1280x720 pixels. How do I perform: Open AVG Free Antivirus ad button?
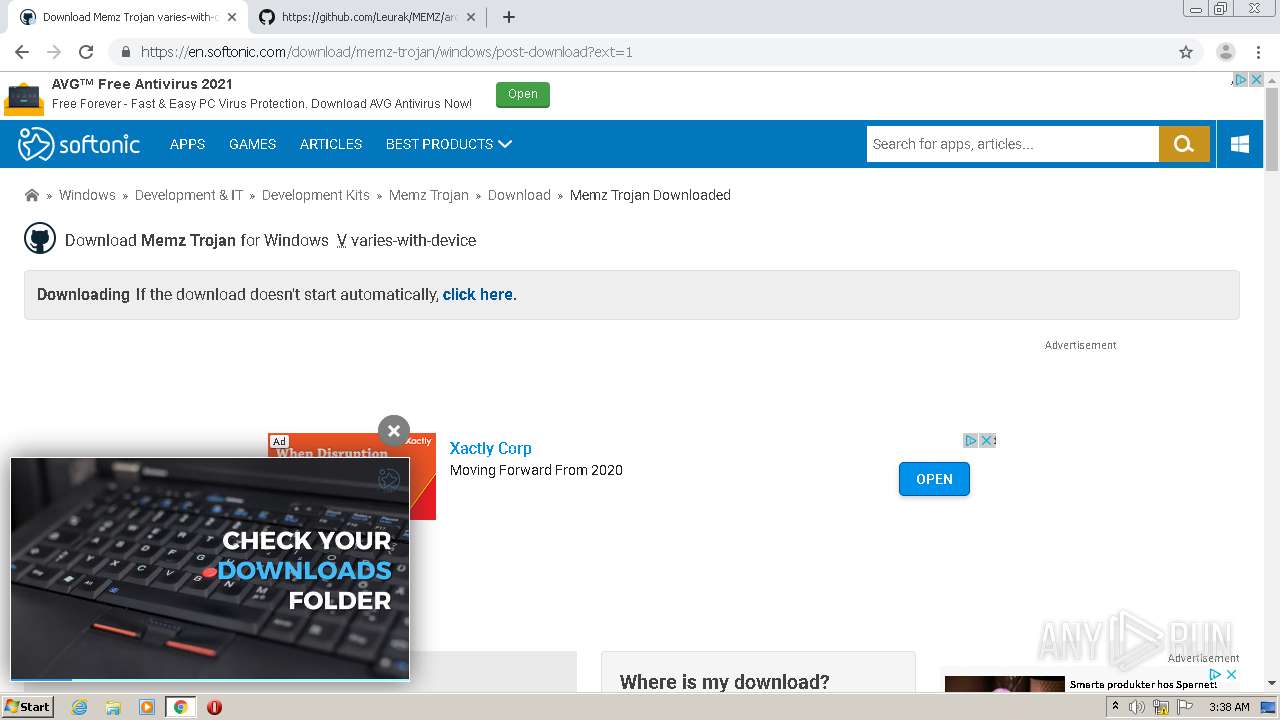[x=523, y=94]
